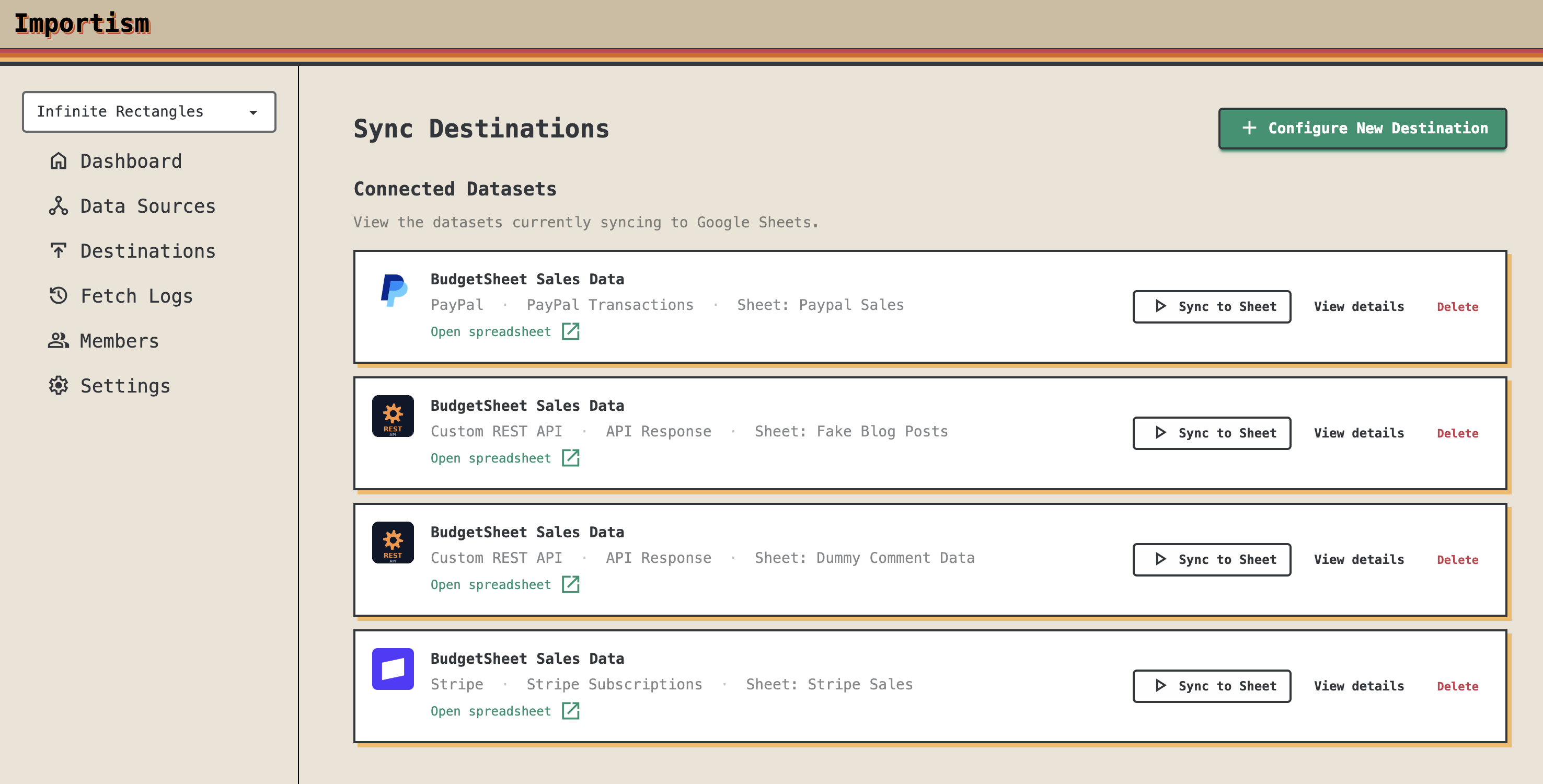Click the external-link icon beside Paypal Sales spreadsheet
Viewport: 1543px width, 784px height.
pos(570,331)
